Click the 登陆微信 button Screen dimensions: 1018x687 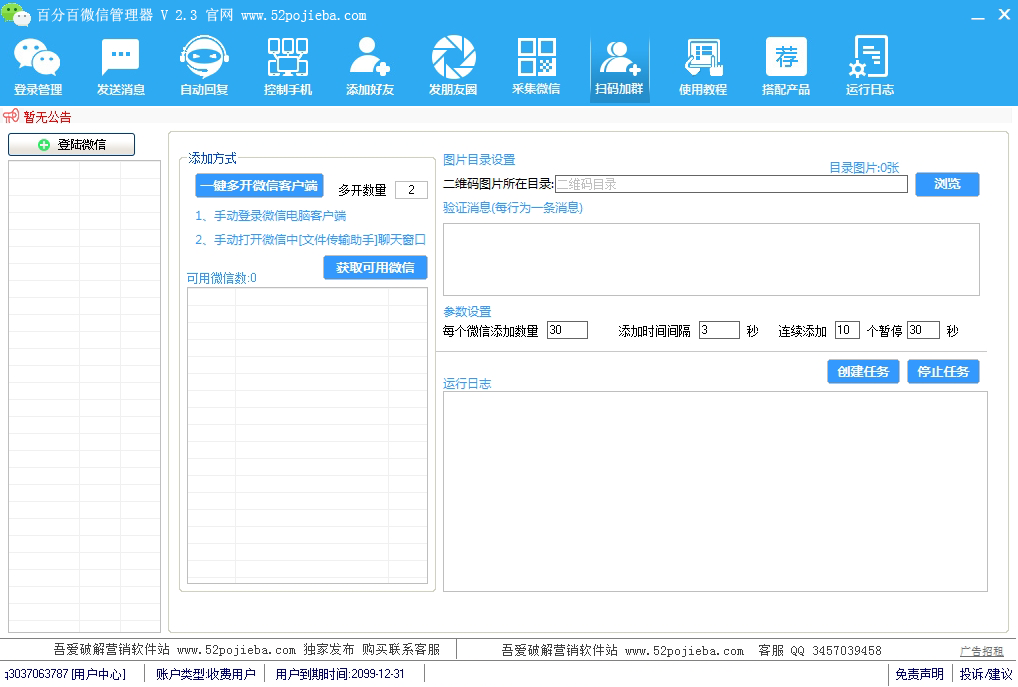click(71, 145)
